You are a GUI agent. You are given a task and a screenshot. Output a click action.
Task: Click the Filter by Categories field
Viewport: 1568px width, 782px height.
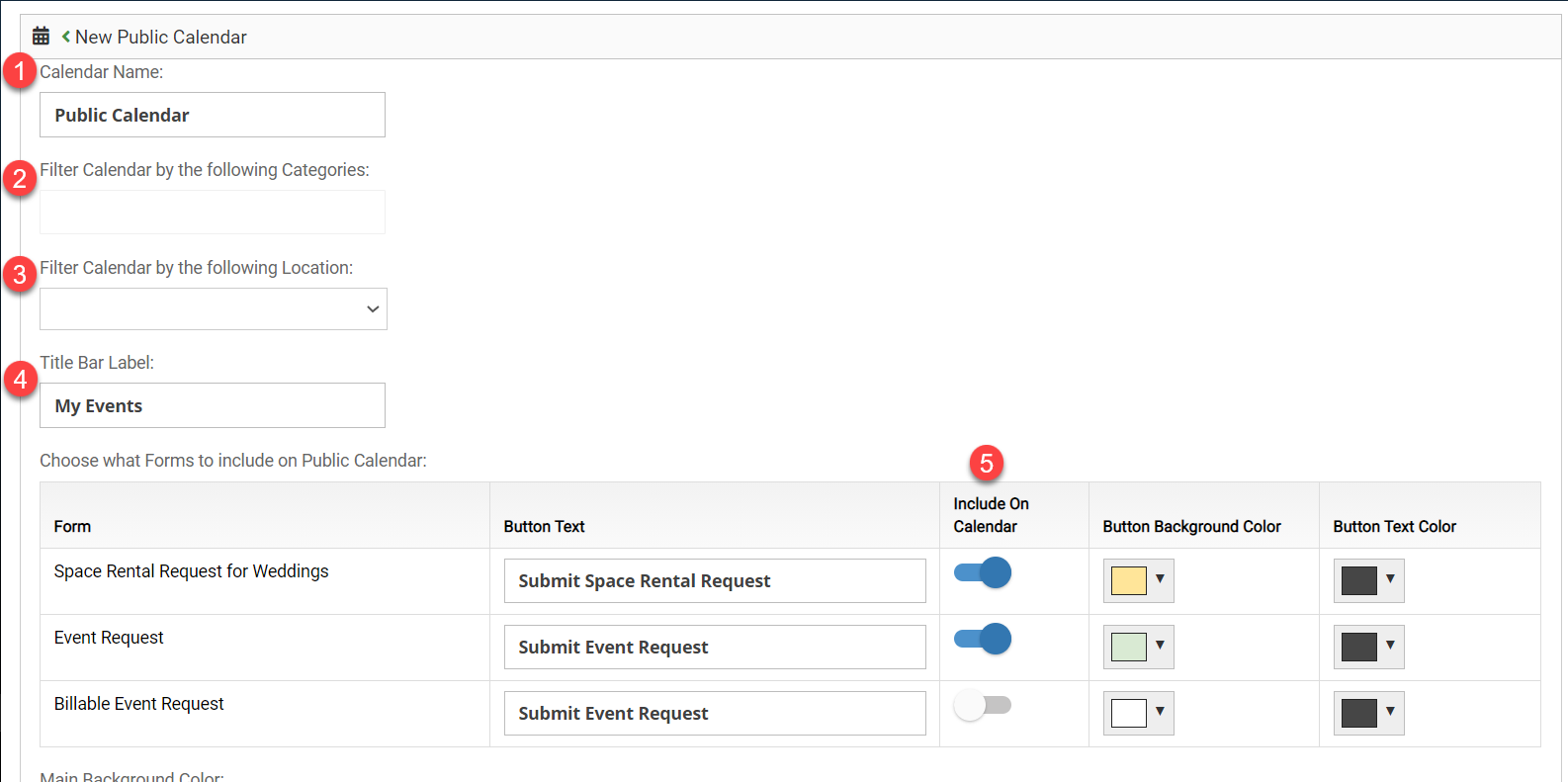[x=213, y=212]
